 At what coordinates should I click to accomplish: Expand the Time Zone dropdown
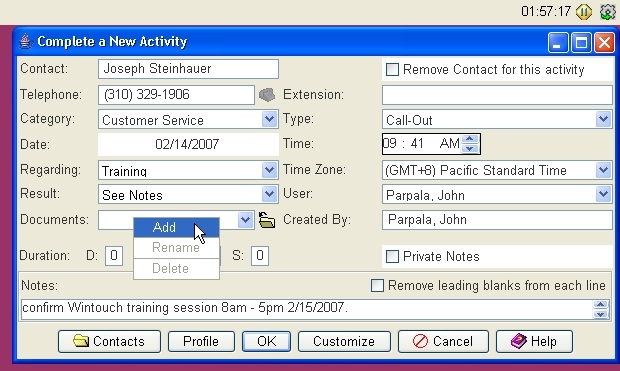(603, 170)
